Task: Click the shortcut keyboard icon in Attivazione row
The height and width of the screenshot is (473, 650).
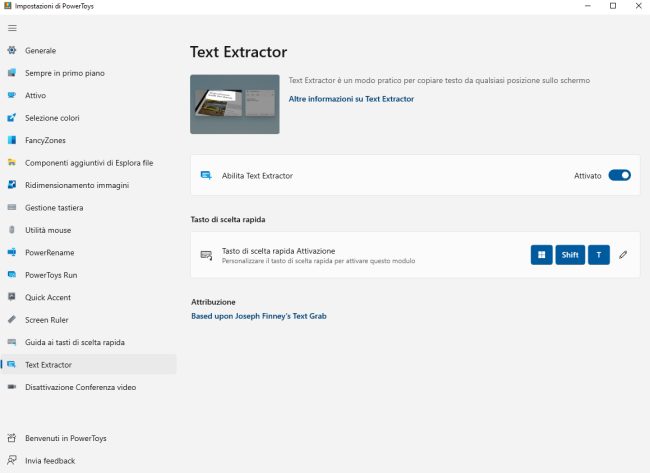Action: click(206, 255)
